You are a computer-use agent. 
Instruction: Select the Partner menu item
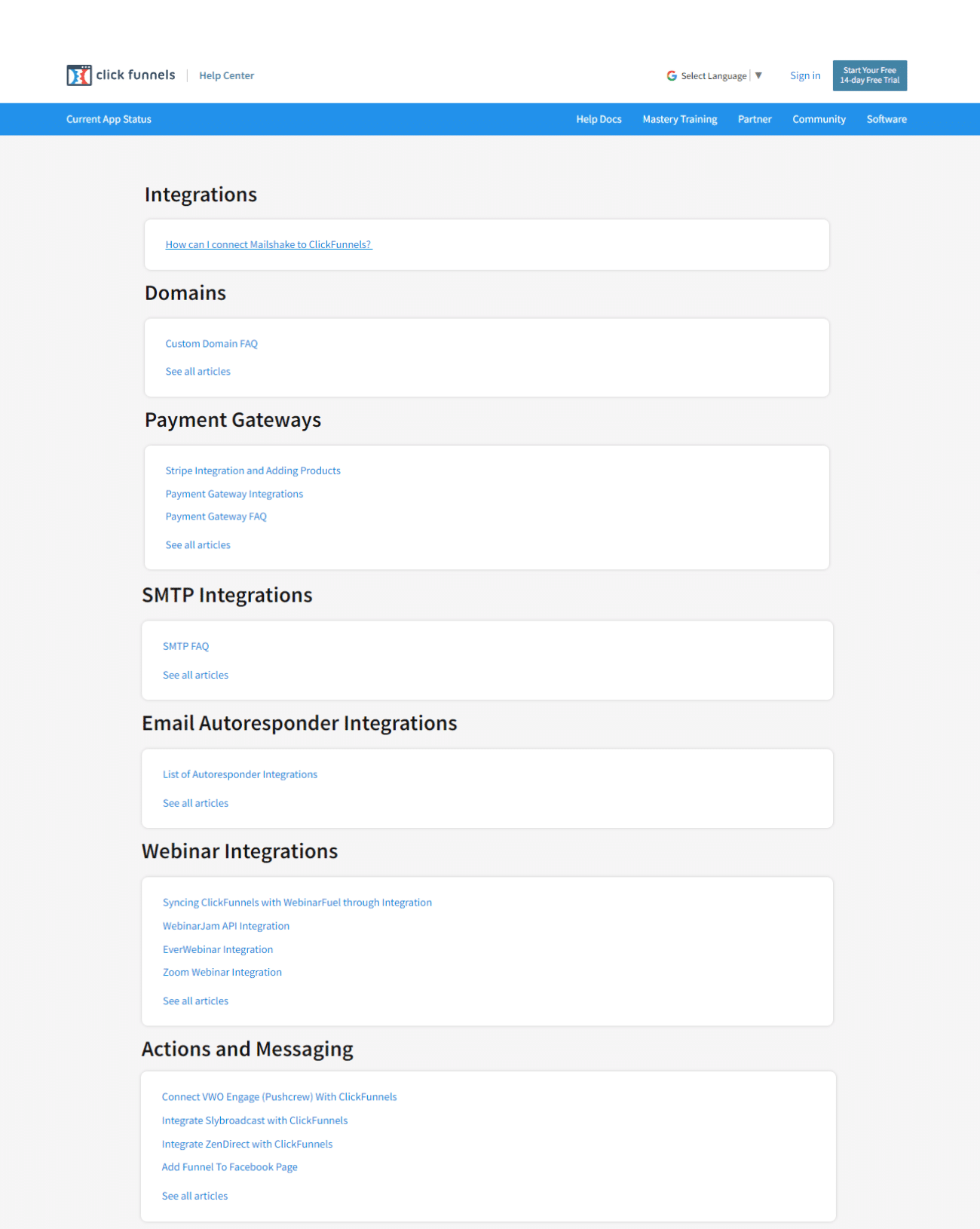click(755, 119)
